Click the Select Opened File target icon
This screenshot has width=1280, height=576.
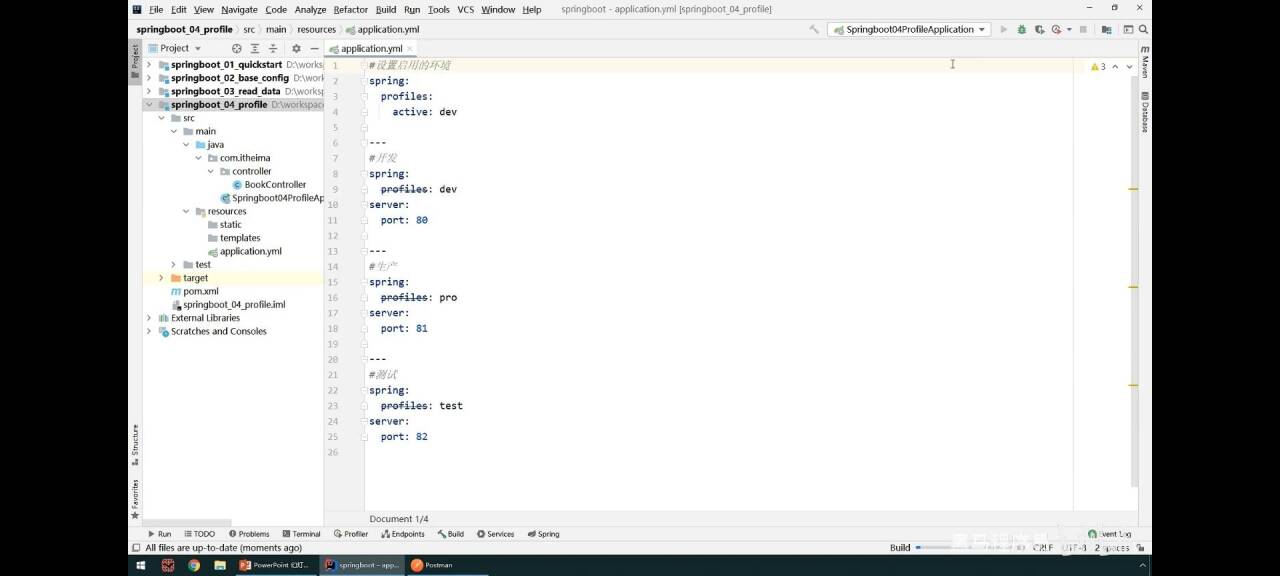[237, 48]
